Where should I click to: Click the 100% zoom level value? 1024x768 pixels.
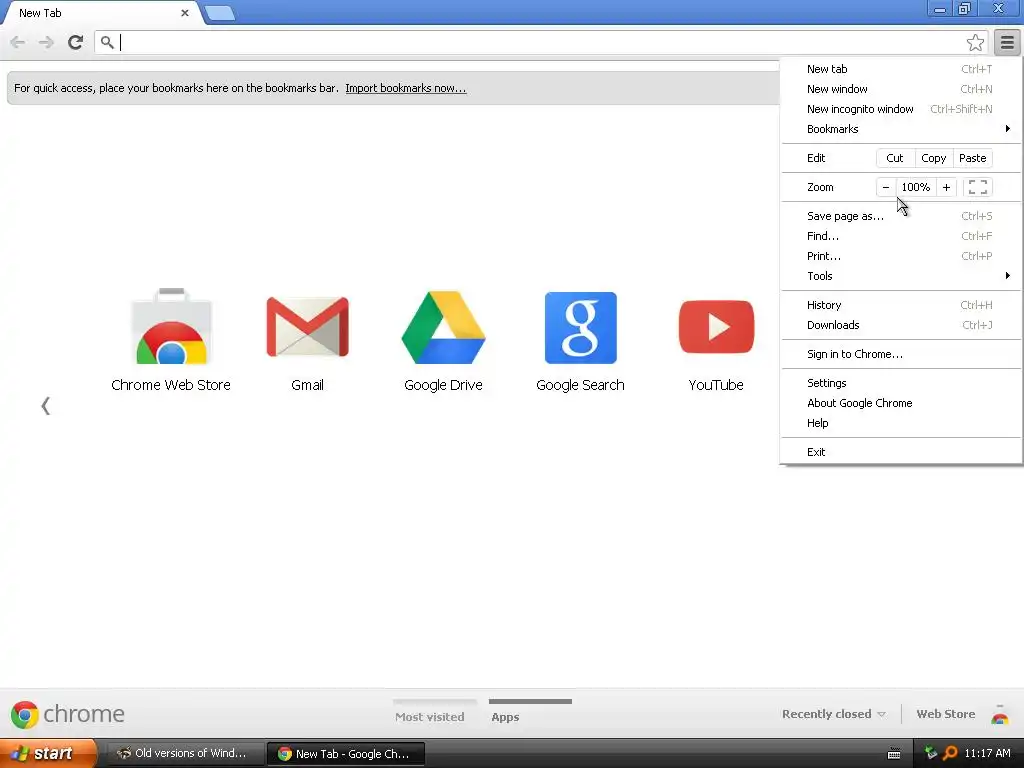916,187
